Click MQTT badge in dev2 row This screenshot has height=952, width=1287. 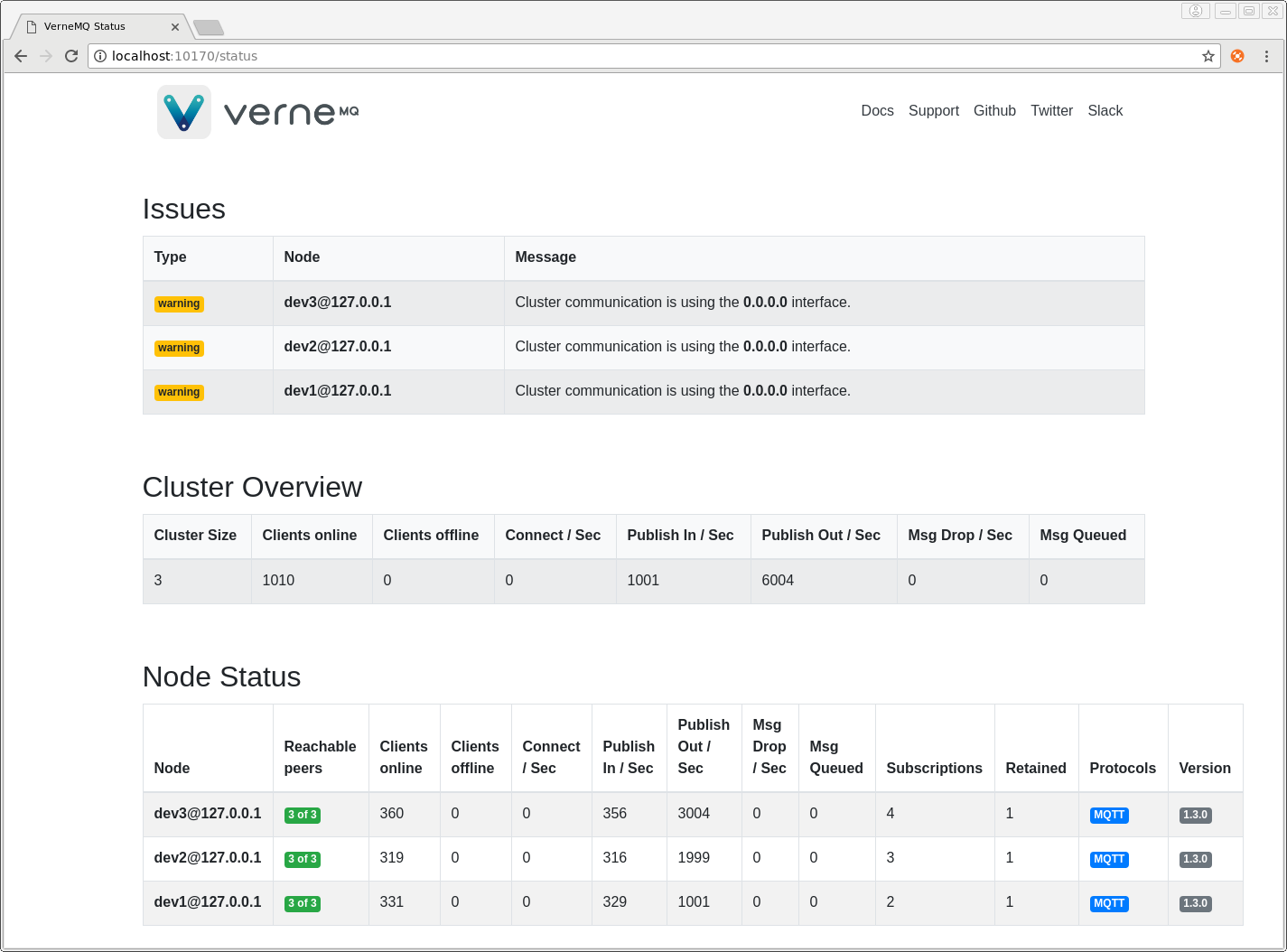pos(1109,859)
